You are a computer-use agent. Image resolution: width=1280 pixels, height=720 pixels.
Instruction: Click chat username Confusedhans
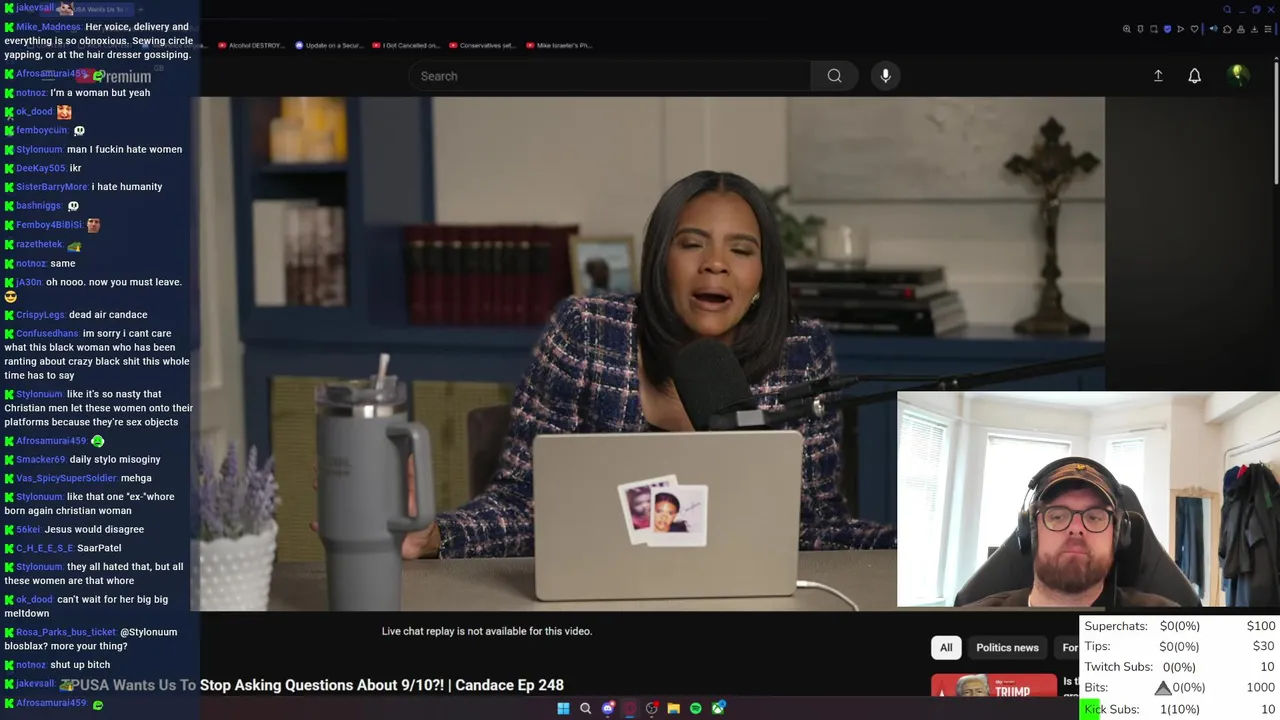(x=47, y=334)
